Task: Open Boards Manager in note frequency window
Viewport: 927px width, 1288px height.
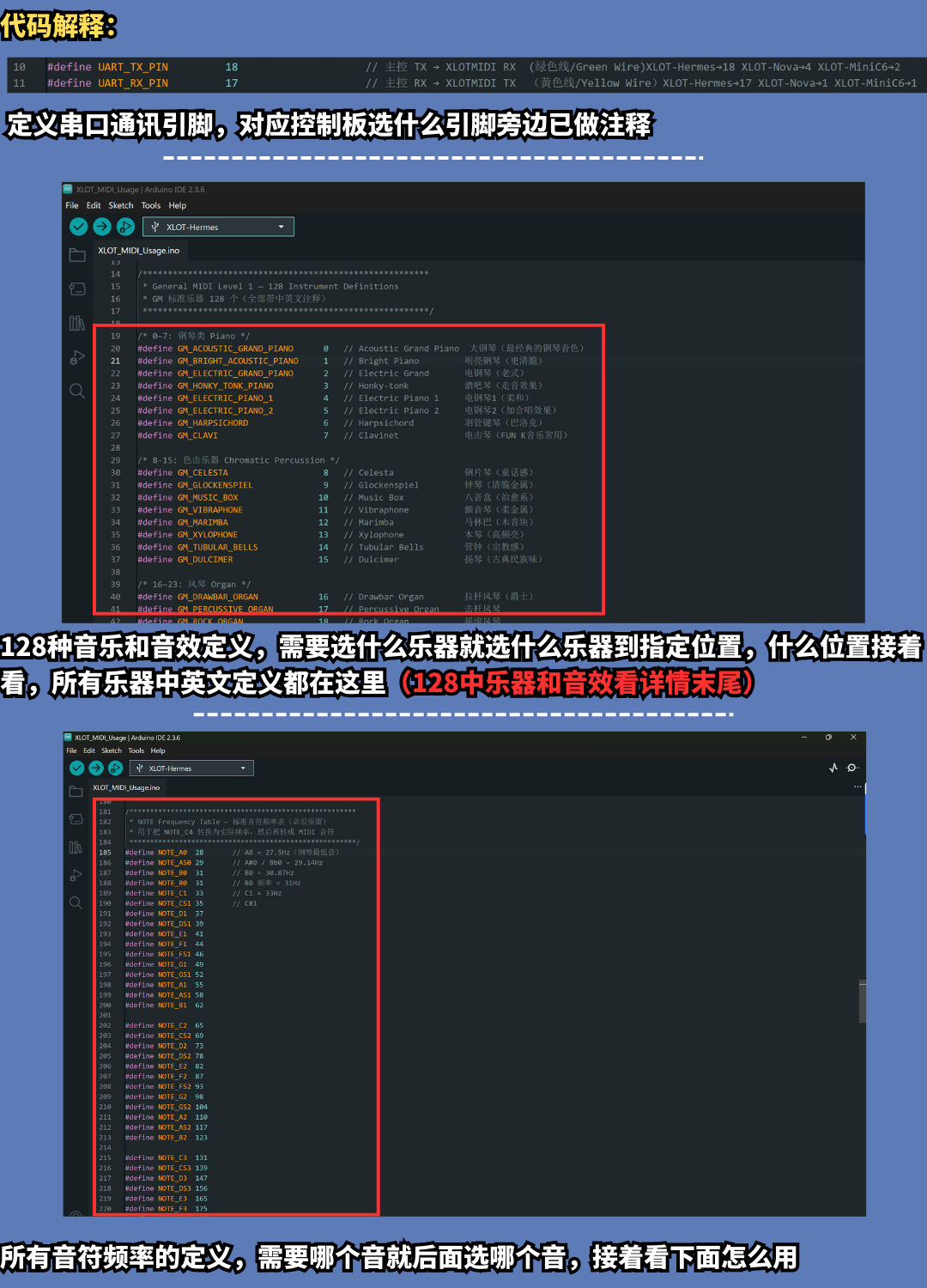Action: (76, 819)
